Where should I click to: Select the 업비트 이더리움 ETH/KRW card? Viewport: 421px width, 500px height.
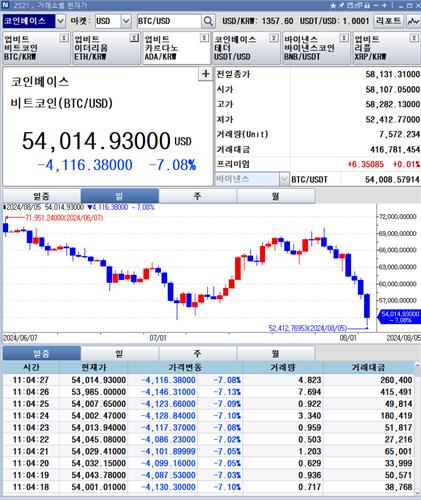coord(106,48)
